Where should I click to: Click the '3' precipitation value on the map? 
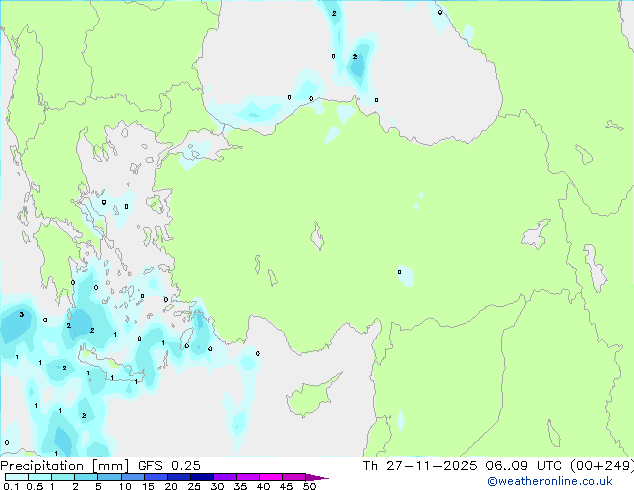[x=22, y=314]
